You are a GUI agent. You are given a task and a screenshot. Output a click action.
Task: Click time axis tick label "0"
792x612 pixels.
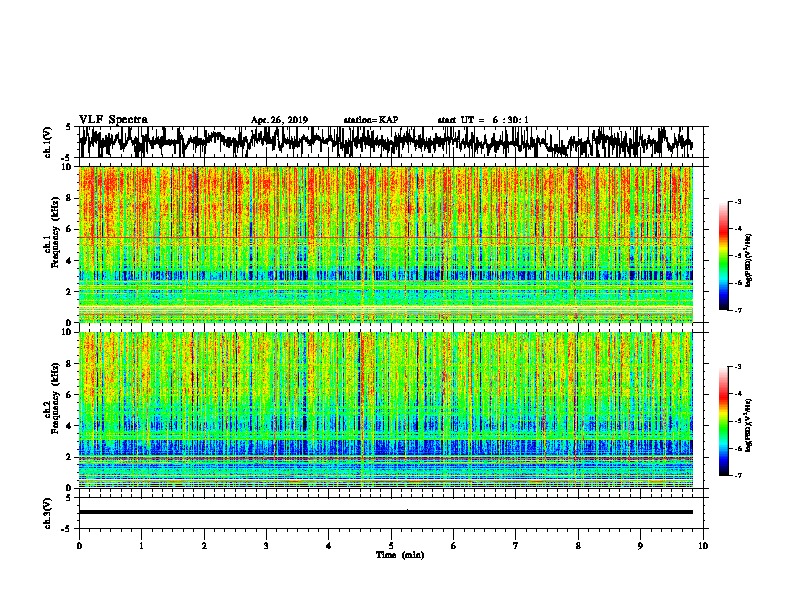(x=79, y=546)
